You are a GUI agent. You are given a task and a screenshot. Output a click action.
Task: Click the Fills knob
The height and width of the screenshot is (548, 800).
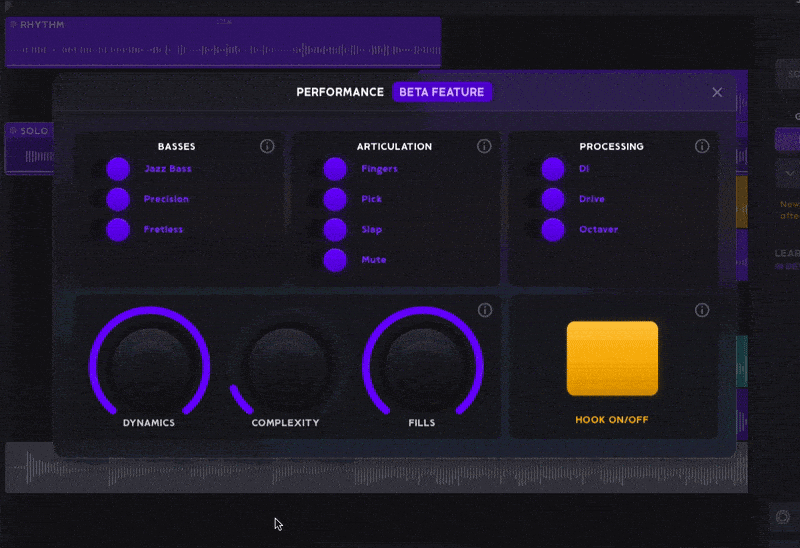423,366
